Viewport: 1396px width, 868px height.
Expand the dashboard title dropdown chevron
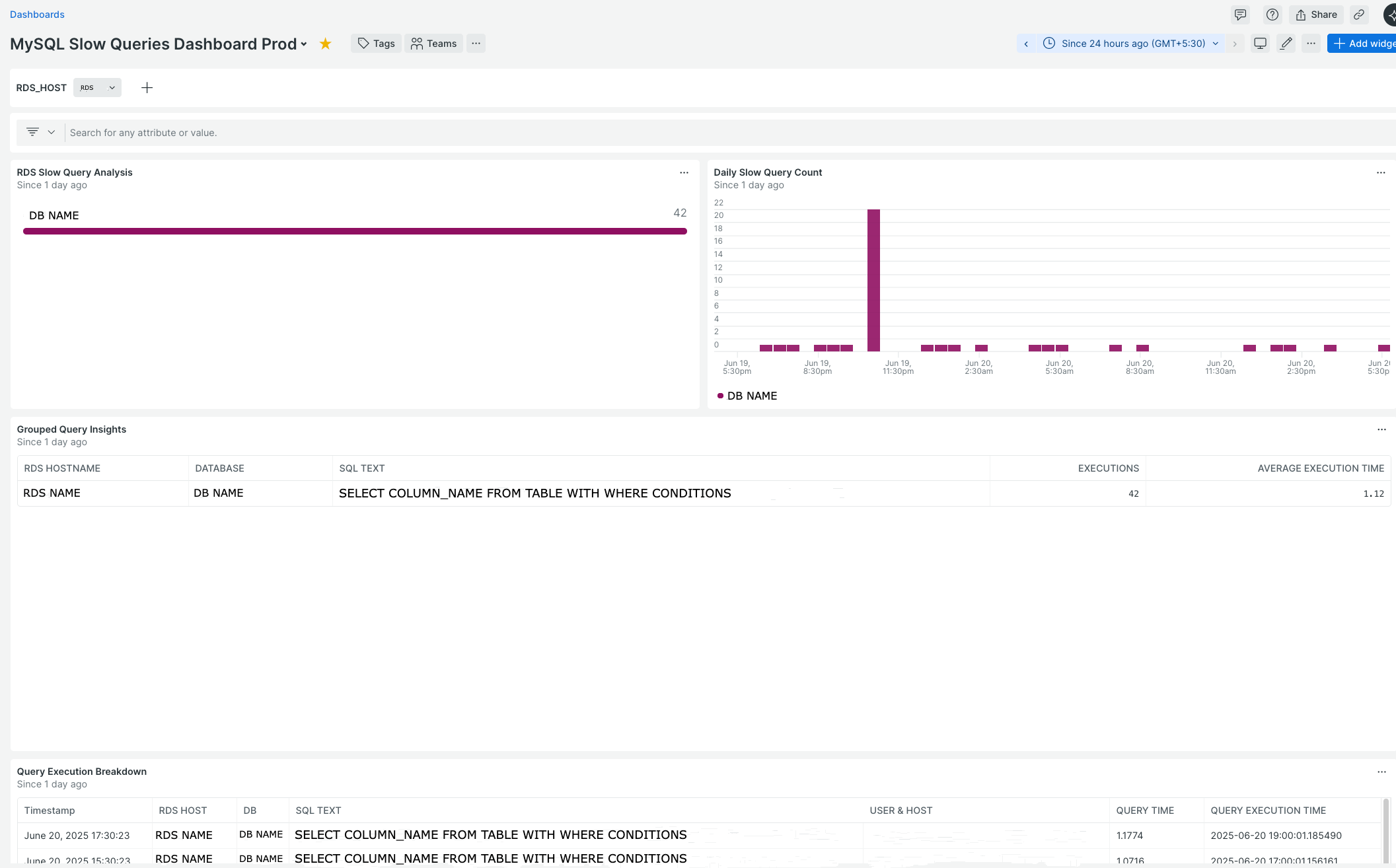pos(304,44)
